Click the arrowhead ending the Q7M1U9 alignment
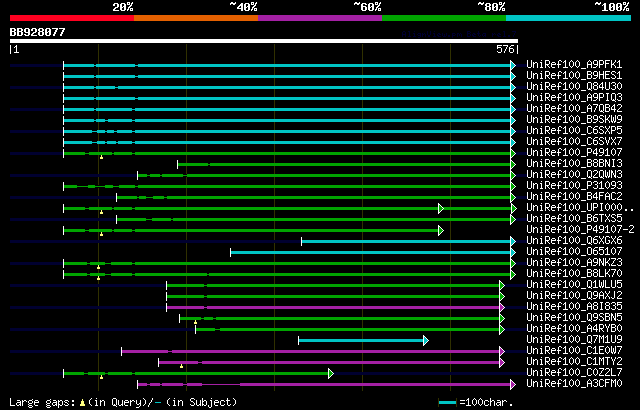The width and height of the screenshot is (640, 410). (426, 341)
